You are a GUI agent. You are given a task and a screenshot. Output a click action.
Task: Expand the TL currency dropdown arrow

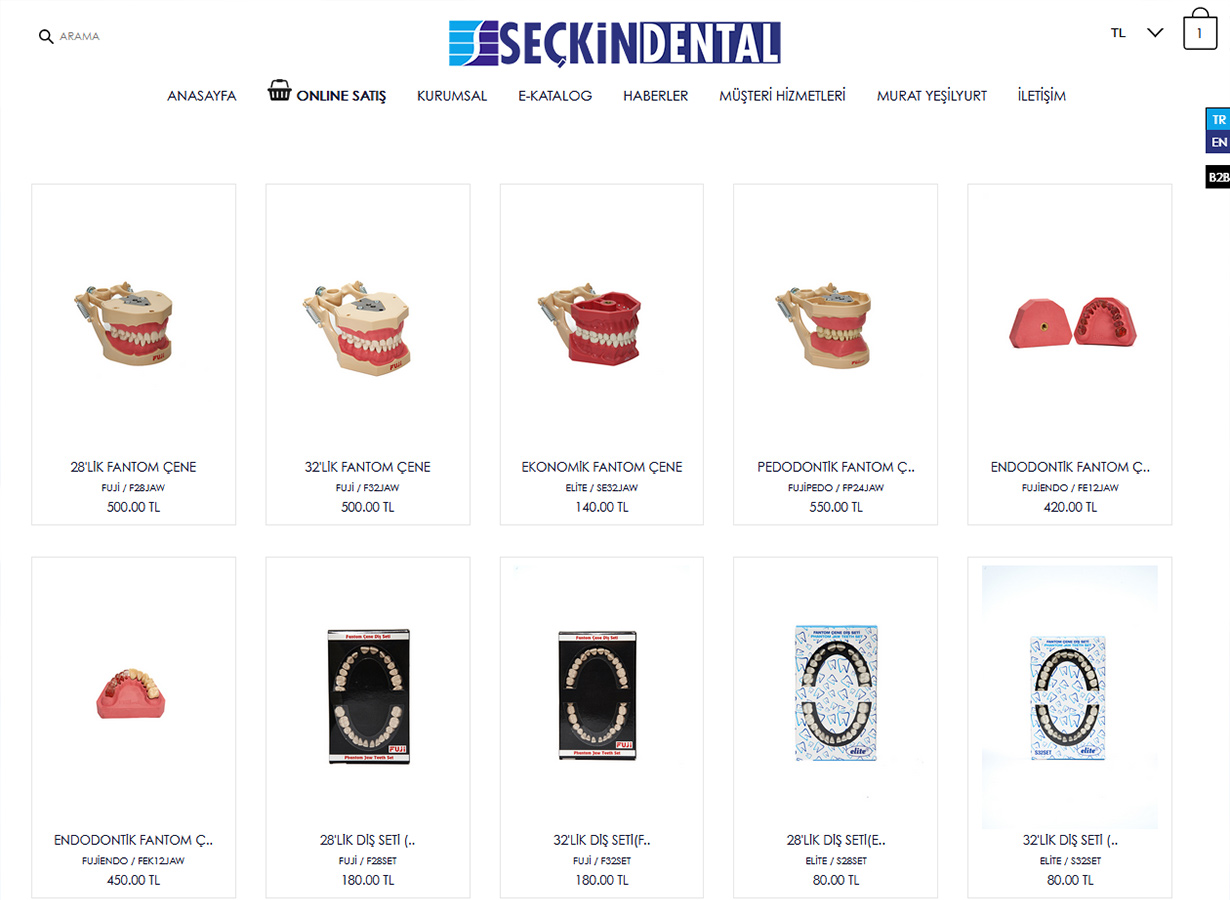point(1155,33)
